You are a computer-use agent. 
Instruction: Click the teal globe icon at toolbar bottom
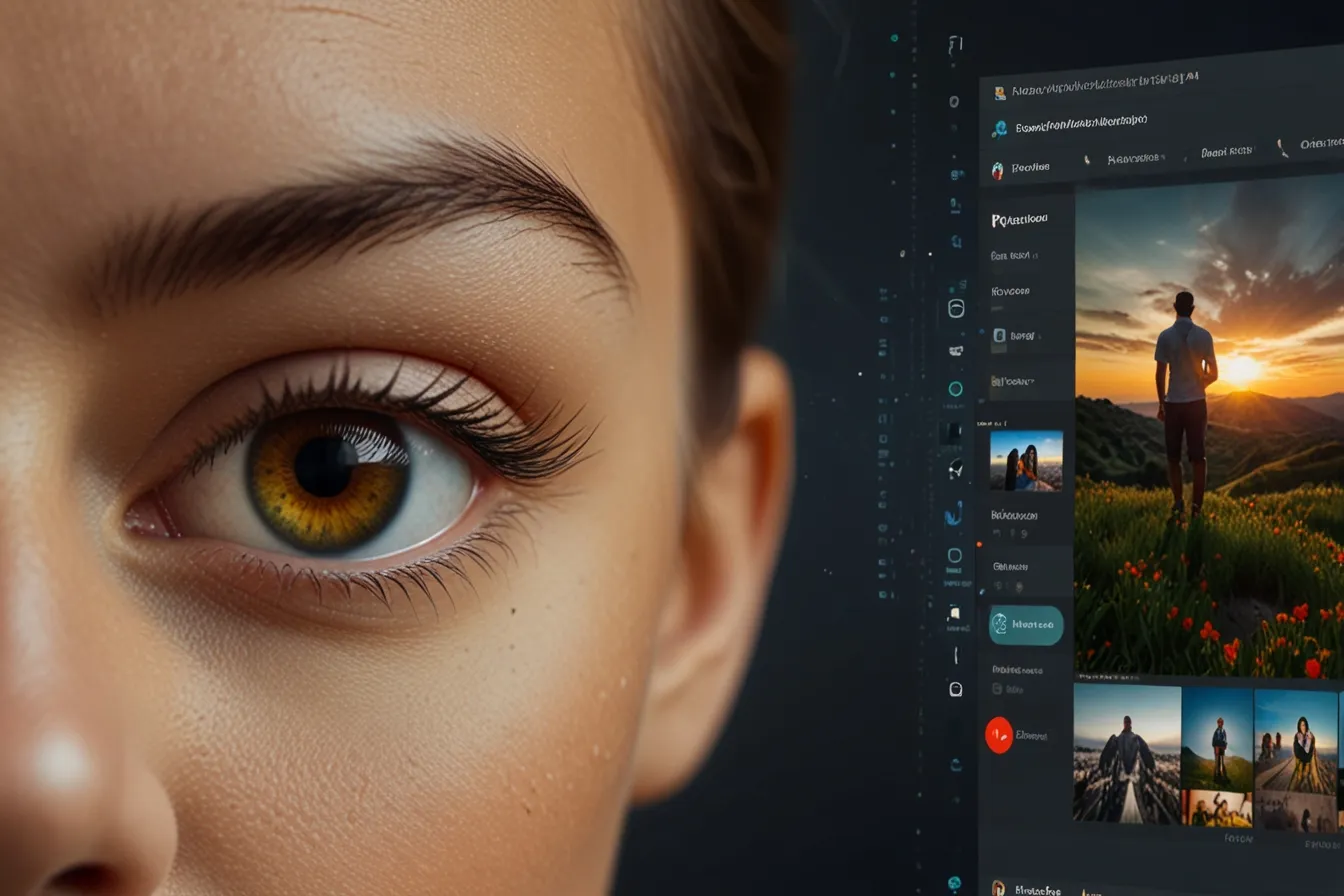click(x=954, y=883)
